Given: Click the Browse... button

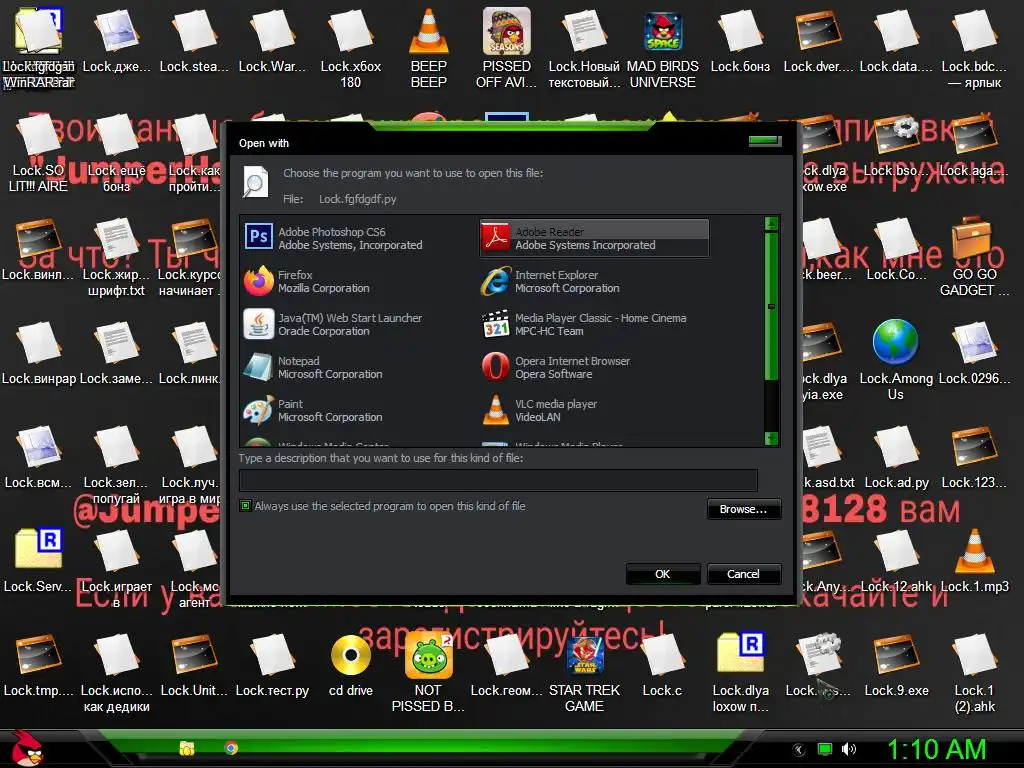Looking at the screenshot, I should 743,509.
